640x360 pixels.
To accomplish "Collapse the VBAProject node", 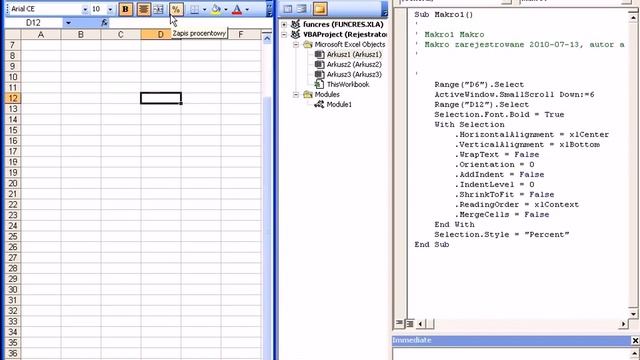I will (284, 35).
